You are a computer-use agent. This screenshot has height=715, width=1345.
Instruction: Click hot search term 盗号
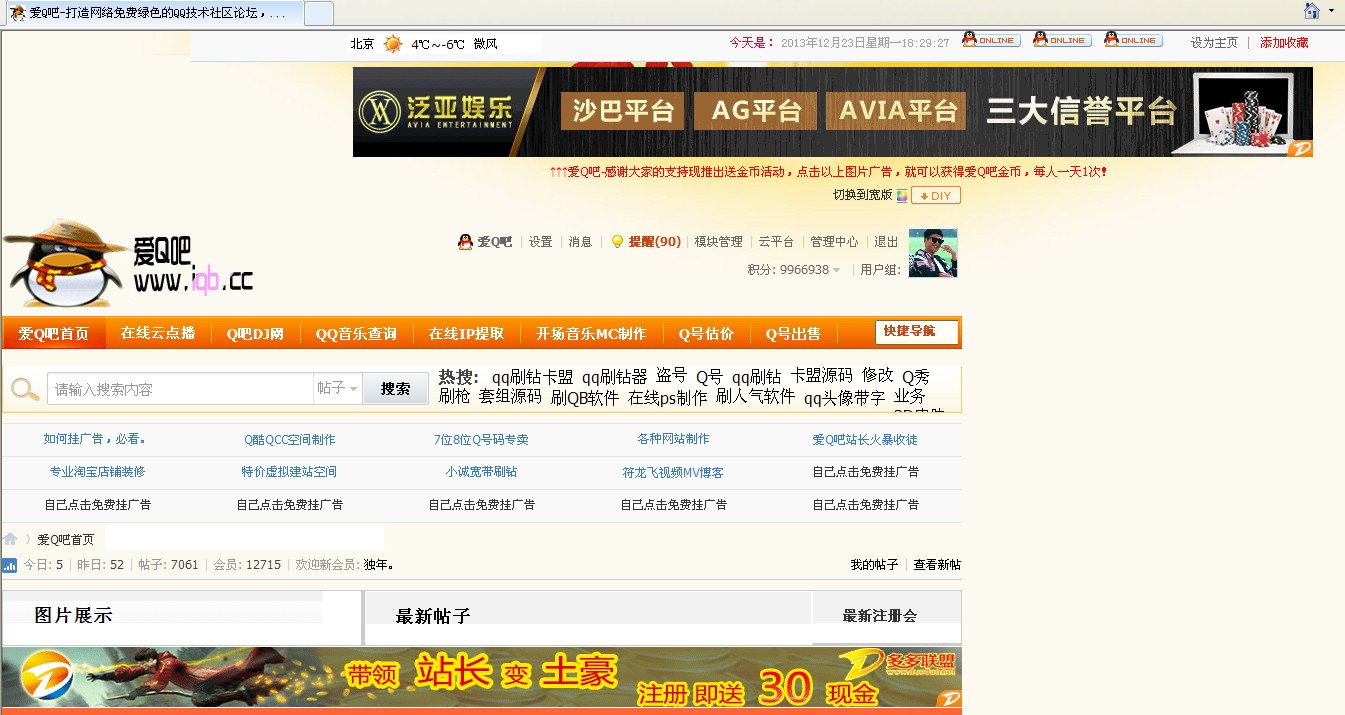coord(671,376)
